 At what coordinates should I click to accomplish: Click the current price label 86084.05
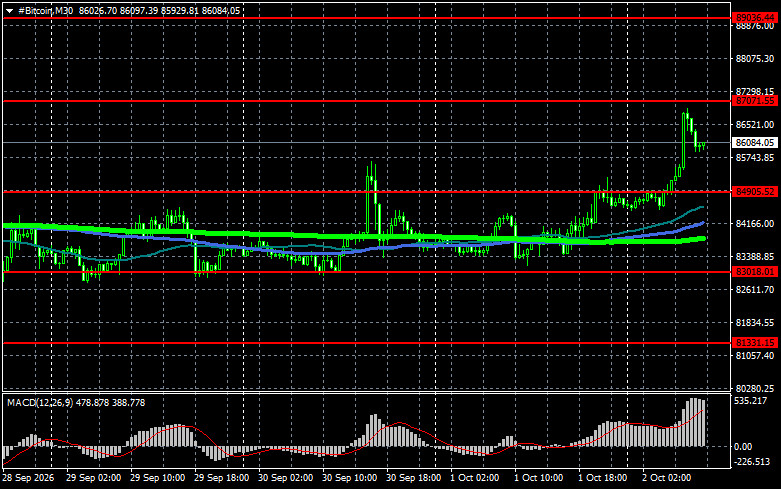[755, 143]
